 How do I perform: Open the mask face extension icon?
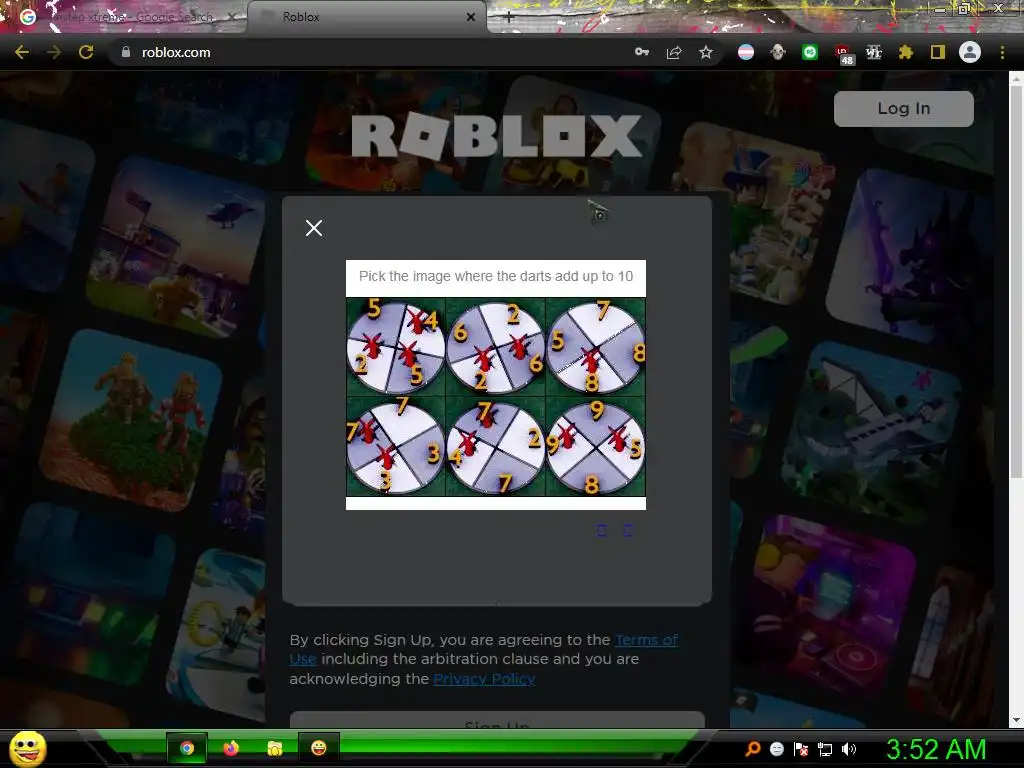point(778,52)
